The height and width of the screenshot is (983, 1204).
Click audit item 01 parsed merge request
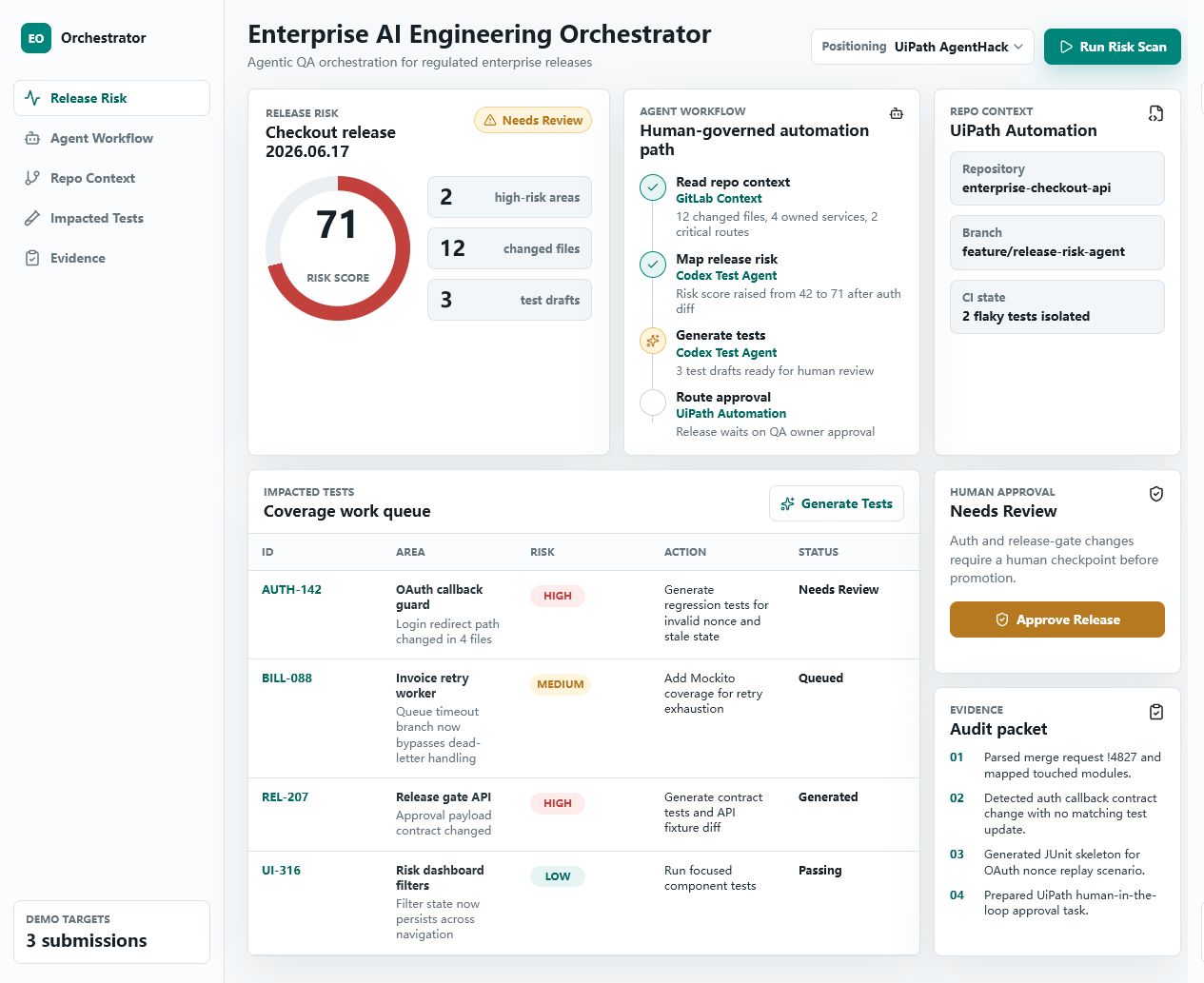coord(1056,765)
